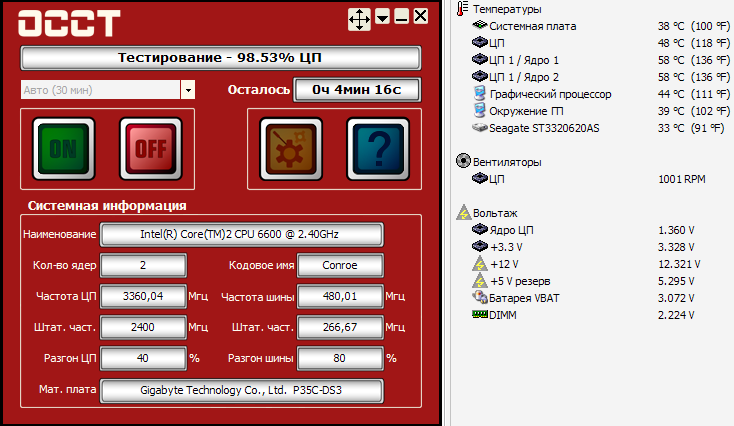Open the Авто (30 мин) test duration dropdown
The image size is (734, 426).
tap(188, 90)
